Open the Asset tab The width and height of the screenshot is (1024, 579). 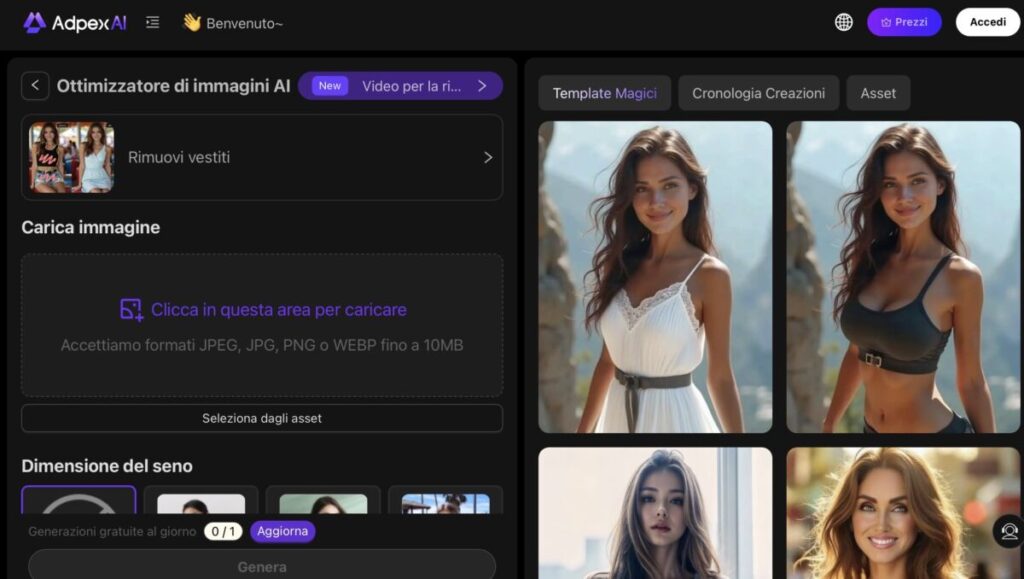tap(878, 93)
